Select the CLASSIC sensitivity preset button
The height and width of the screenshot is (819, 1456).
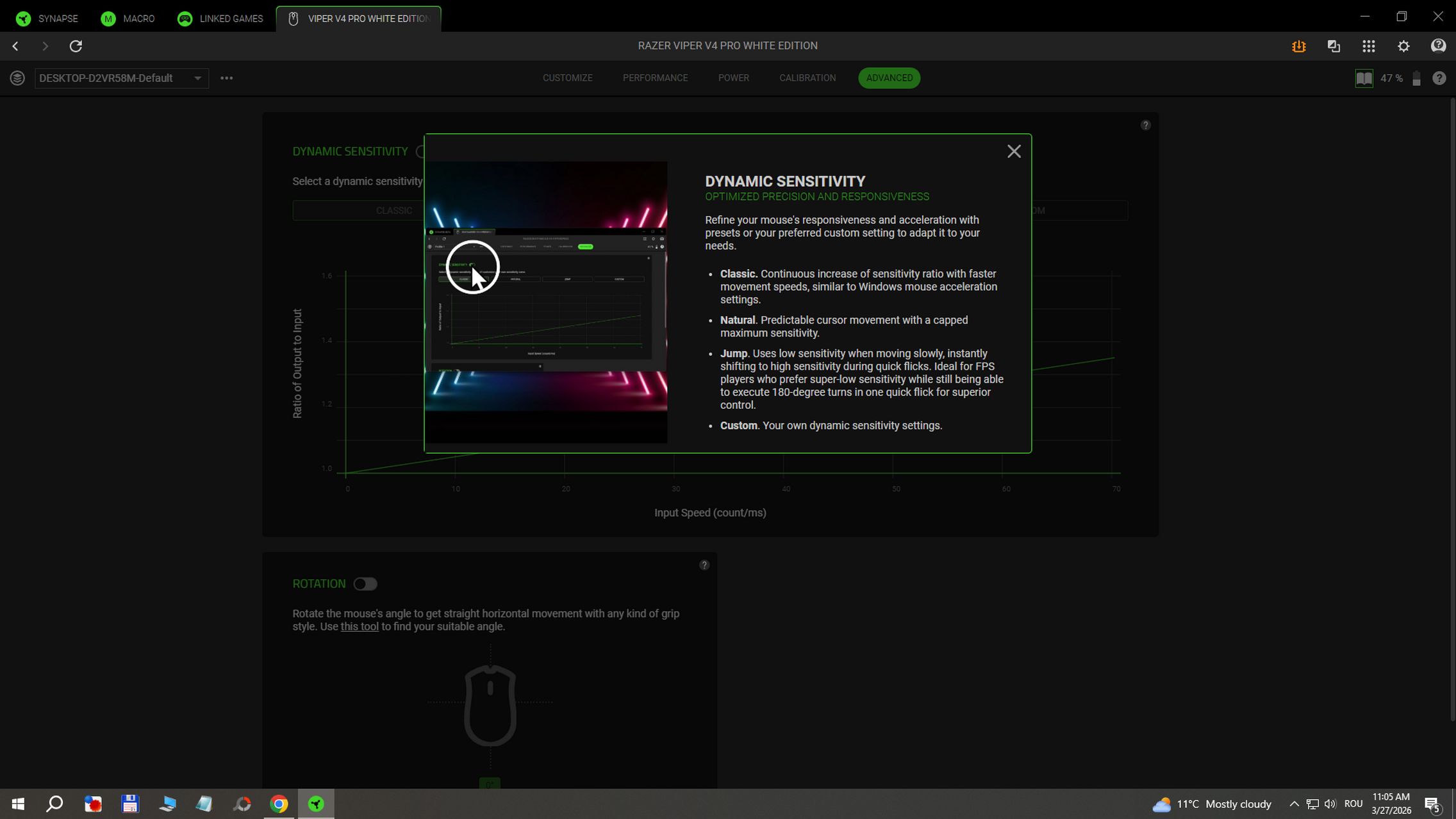coord(393,210)
